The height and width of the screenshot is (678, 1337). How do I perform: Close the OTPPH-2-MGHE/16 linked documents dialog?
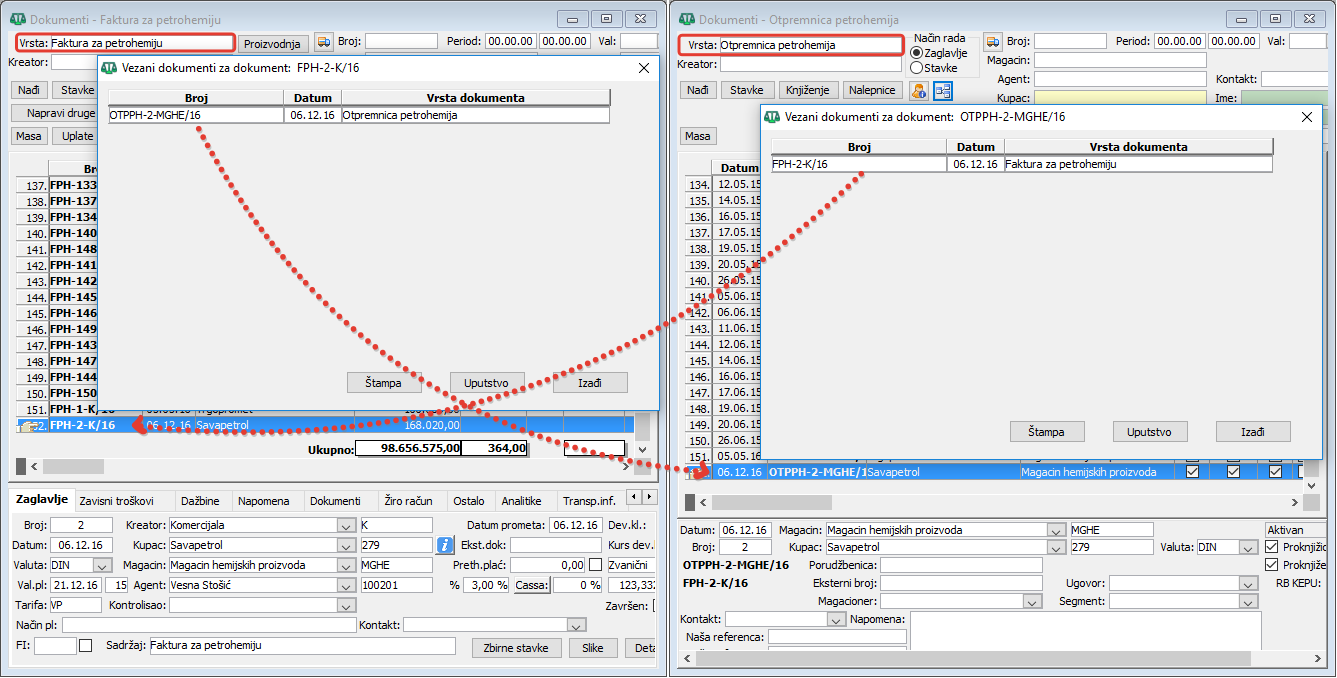1306,117
